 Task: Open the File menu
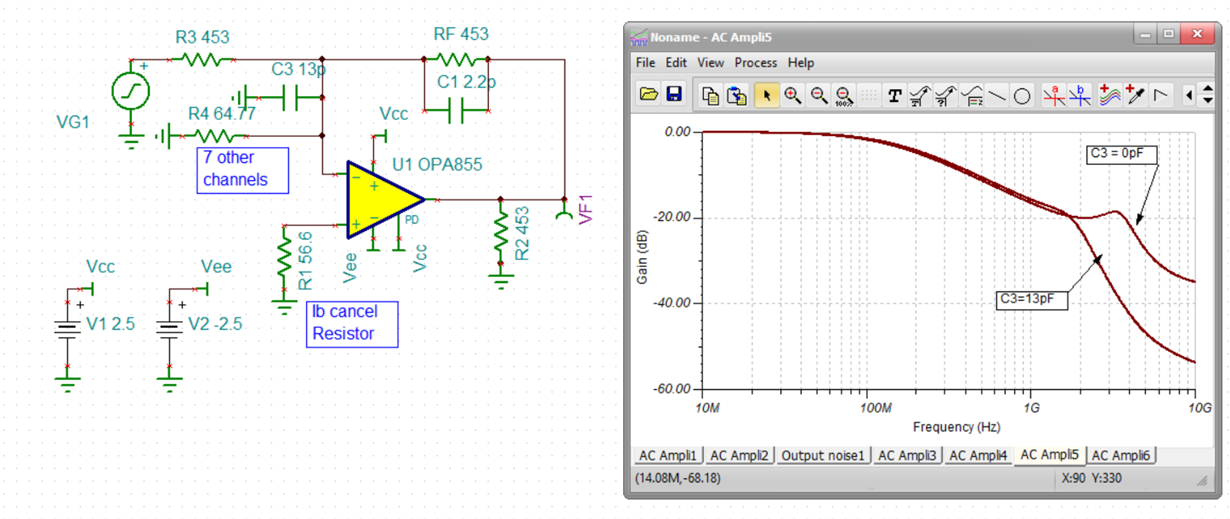coord(646,62)
